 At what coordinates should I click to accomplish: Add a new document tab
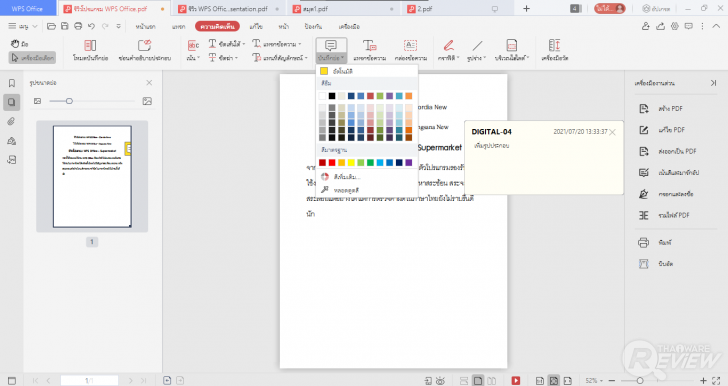click(526, 8)
